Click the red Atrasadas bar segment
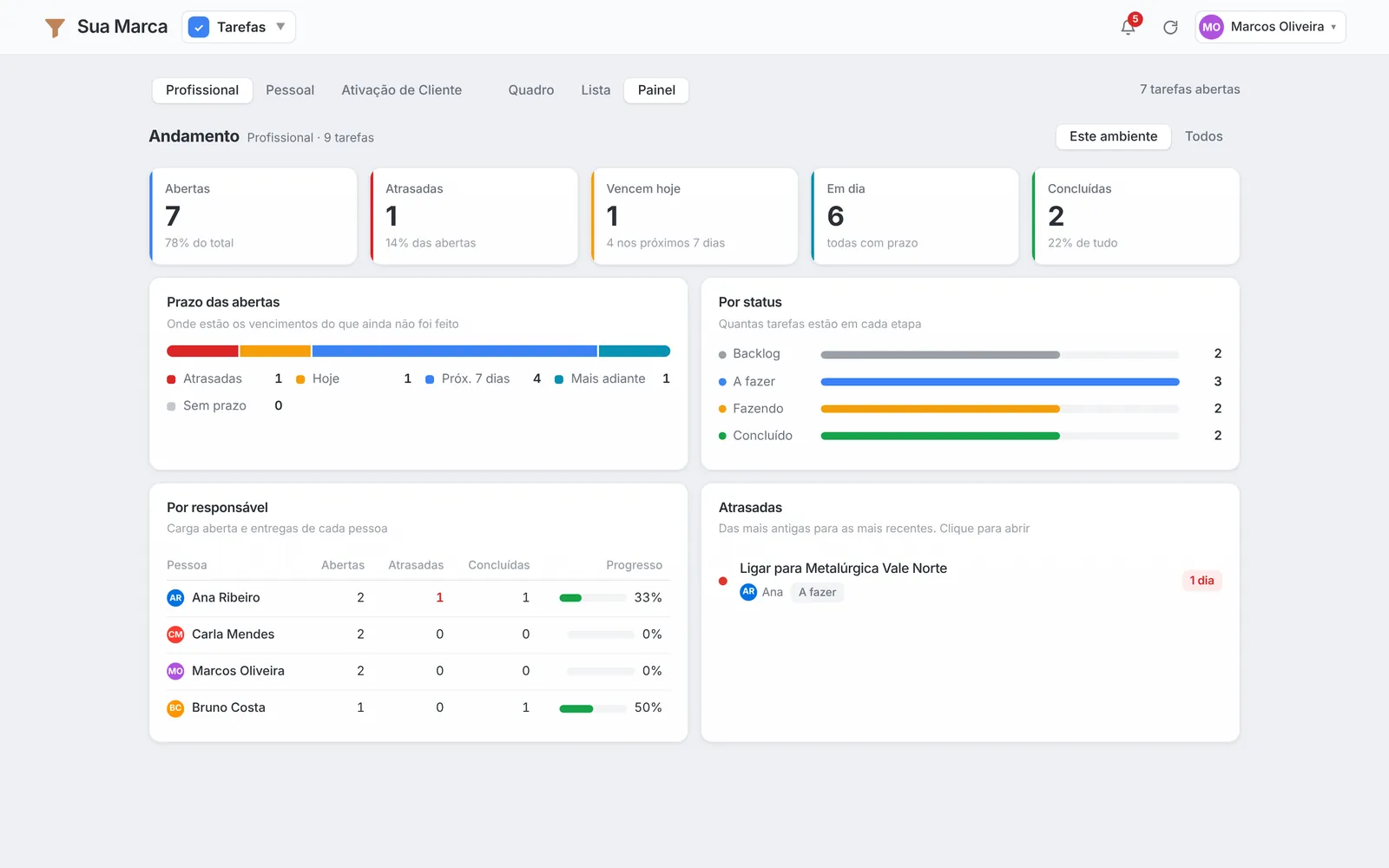This screenshot has width=1389, height=868. (202, 352)
